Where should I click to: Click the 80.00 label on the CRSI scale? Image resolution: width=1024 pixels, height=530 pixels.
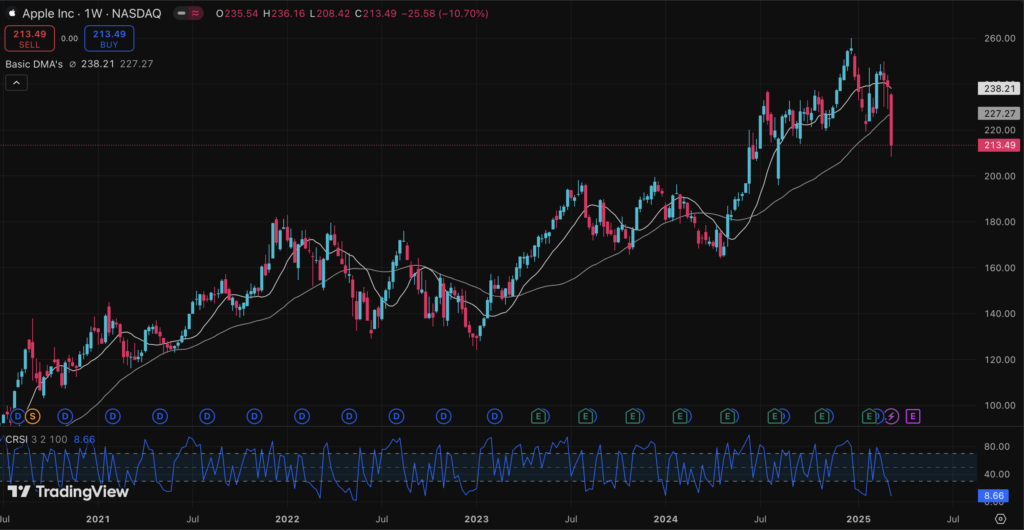point(998,447)
